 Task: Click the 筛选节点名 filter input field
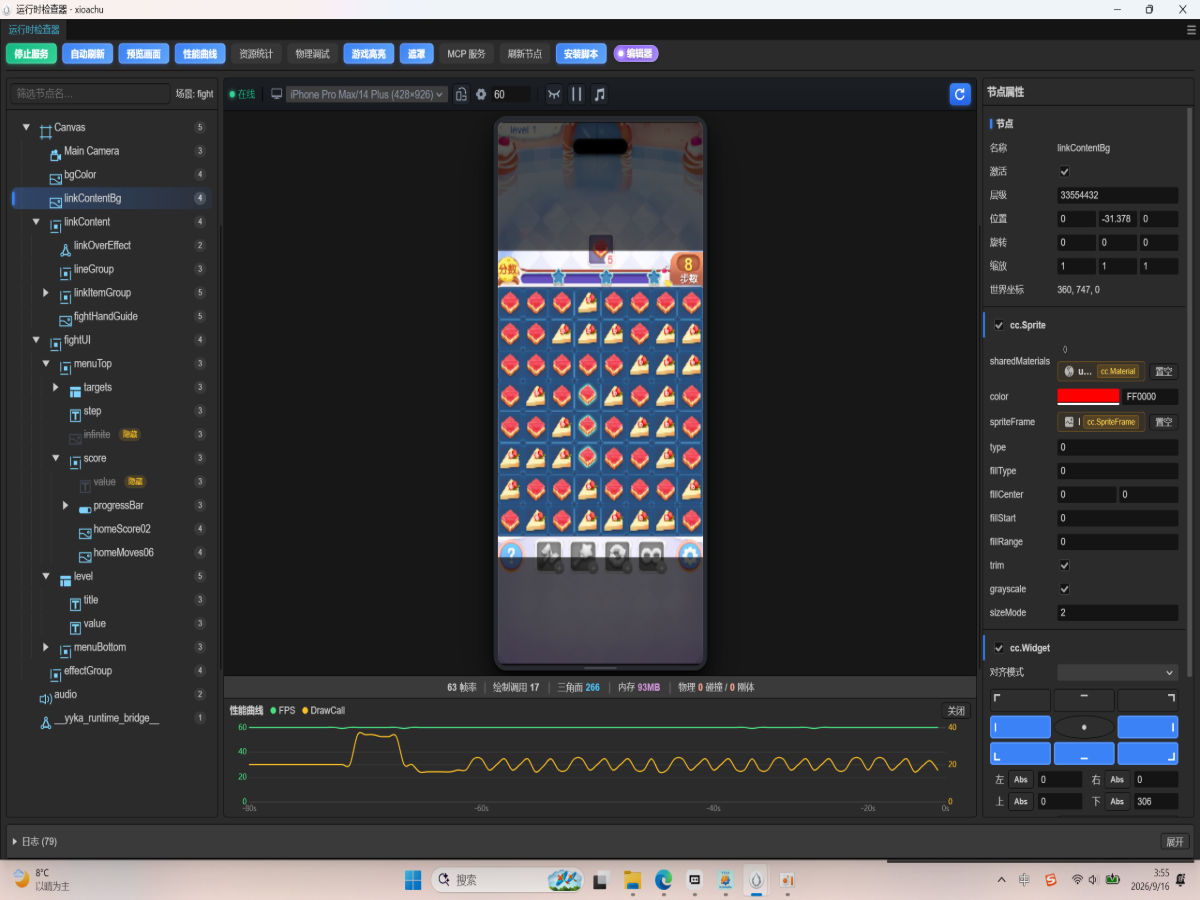coord(90,94)
